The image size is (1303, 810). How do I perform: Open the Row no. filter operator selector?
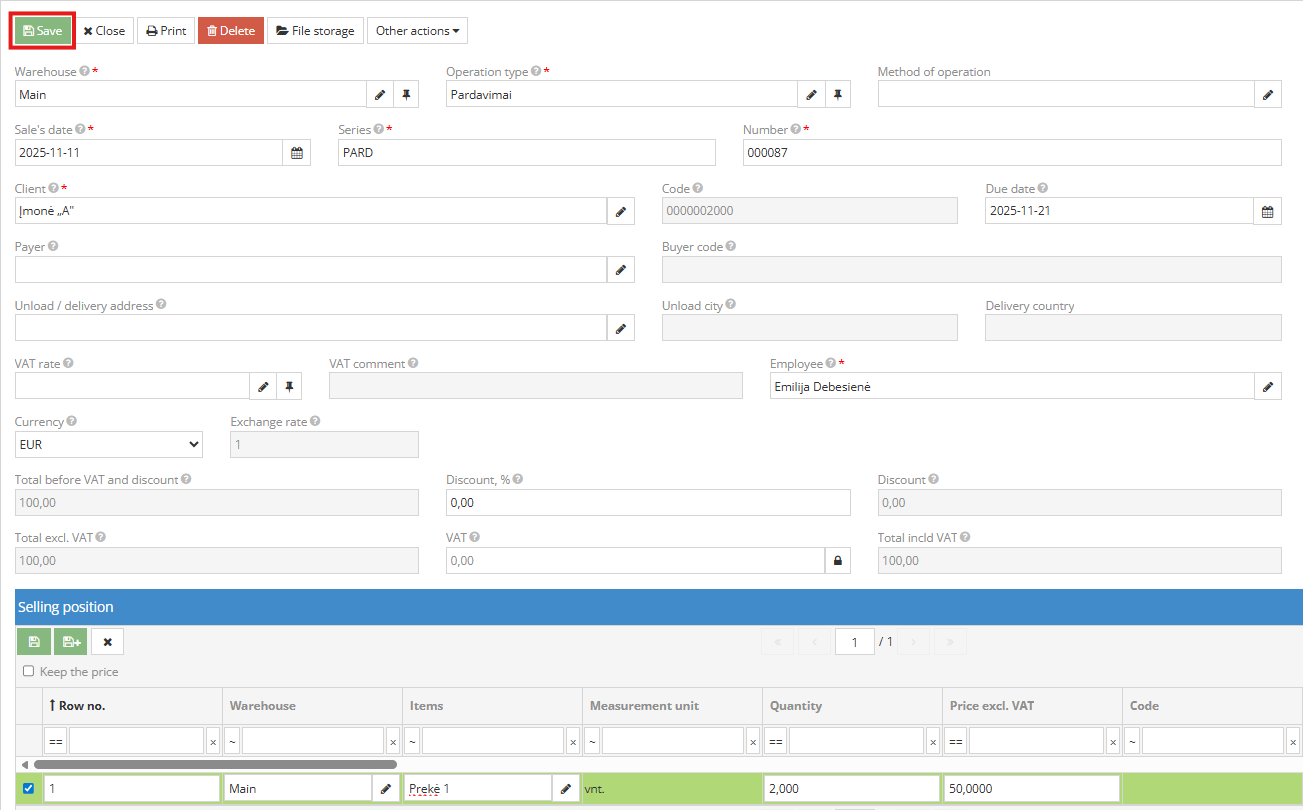tap(56, 741)
